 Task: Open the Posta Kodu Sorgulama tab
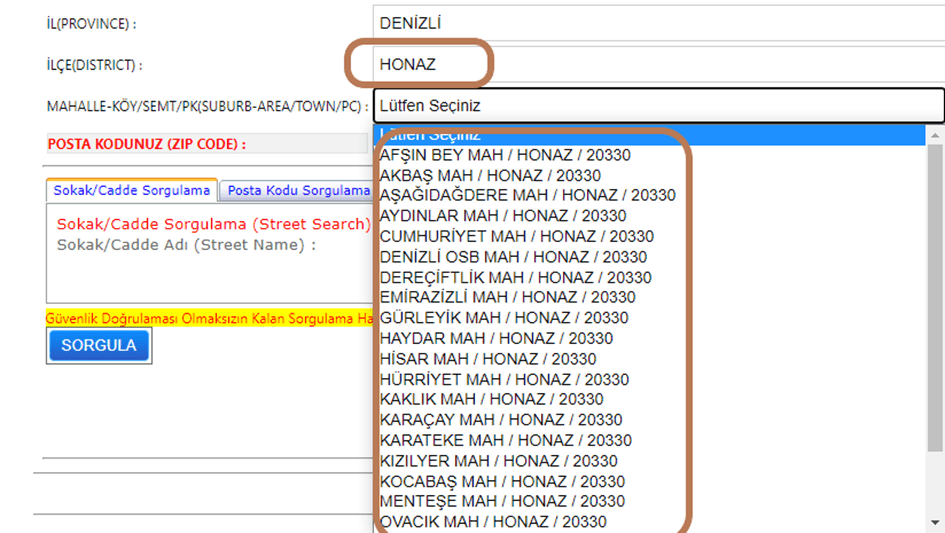tap(296, 190)
